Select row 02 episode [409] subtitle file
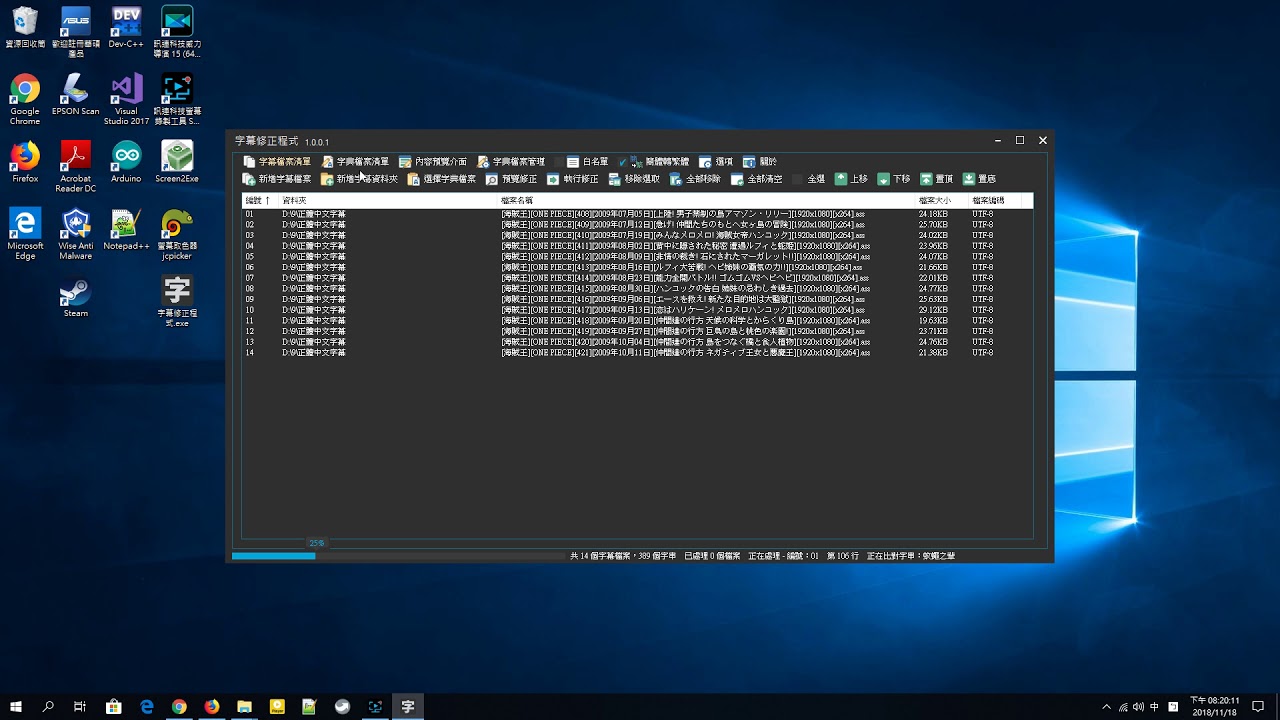Viewport: 1280px width, 720px height. 637,225
